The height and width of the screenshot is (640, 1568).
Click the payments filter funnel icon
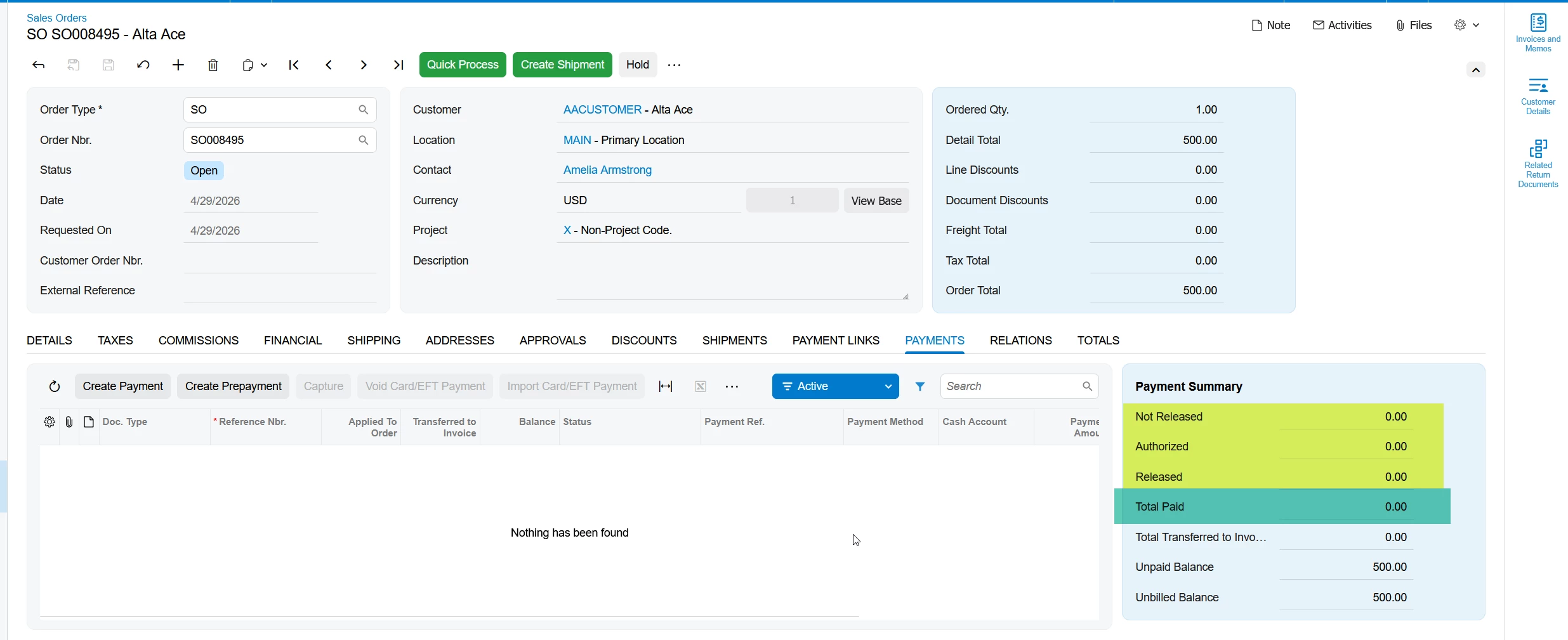pyautogui.click(x=920, y=386)
